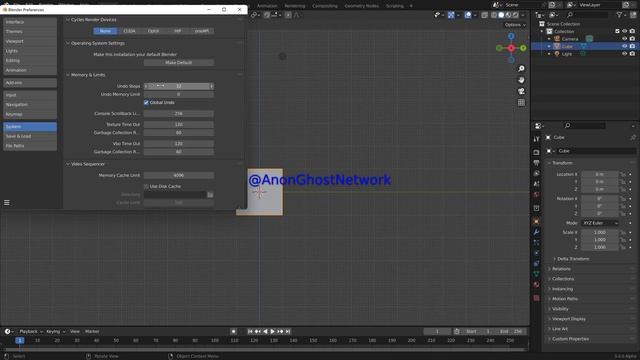Viewport: 640px width, 360px height.
Task: Open the Render properties tab icon
Action: (x=536, y=152)
